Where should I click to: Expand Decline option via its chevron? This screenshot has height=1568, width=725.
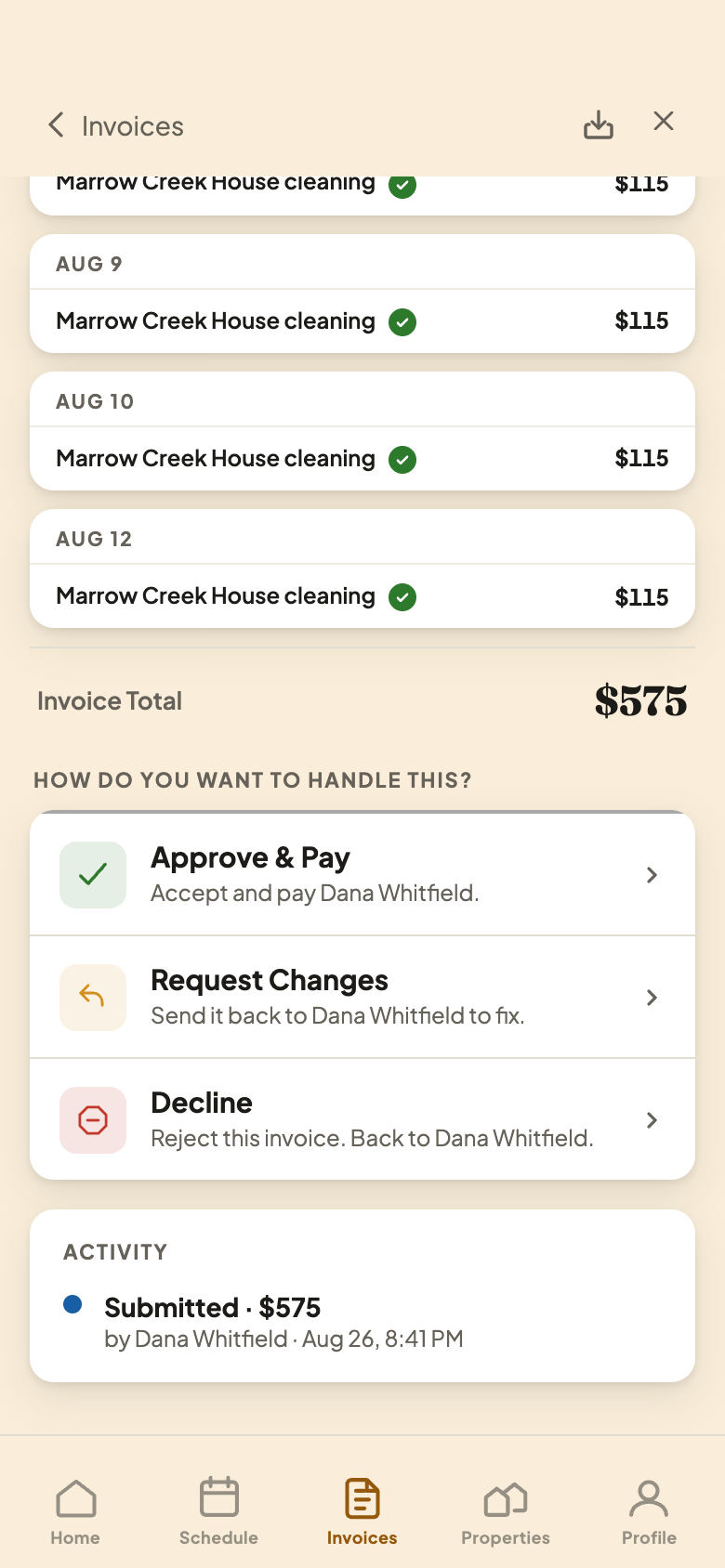click(x=652, y=1120)
